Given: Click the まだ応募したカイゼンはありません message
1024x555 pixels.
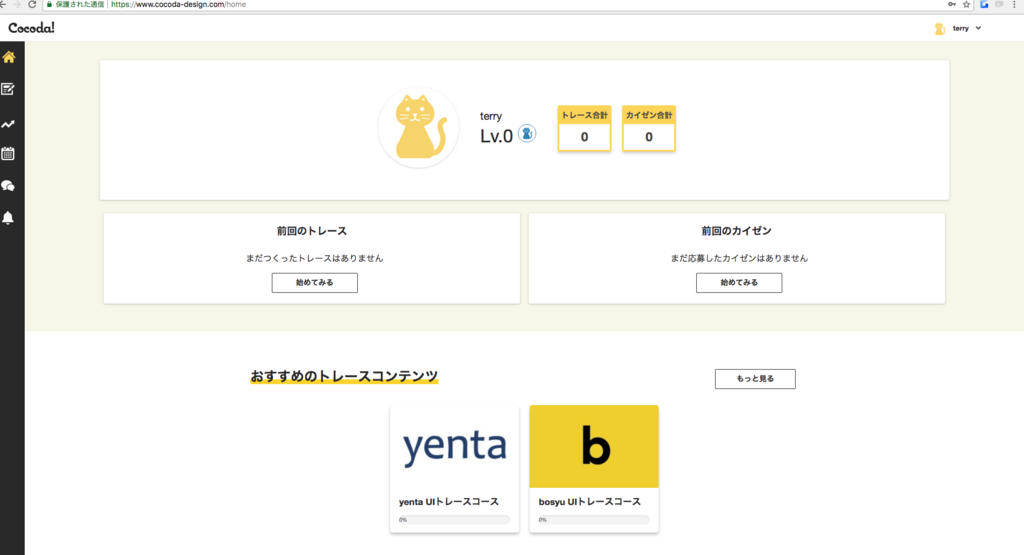Looking at the screenshot, I should tap(739, 258).
